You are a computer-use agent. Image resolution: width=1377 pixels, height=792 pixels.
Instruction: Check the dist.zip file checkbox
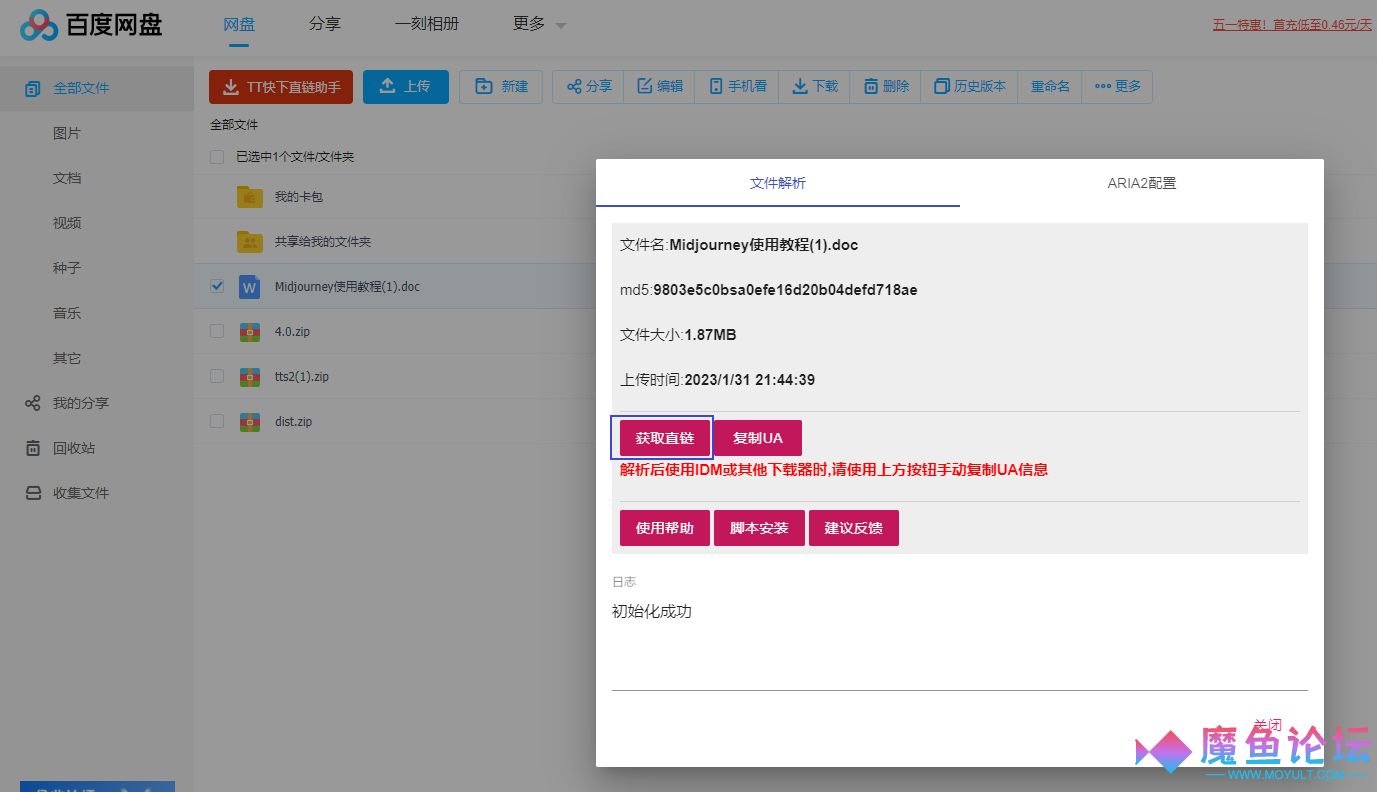click(x=217, y=421)
